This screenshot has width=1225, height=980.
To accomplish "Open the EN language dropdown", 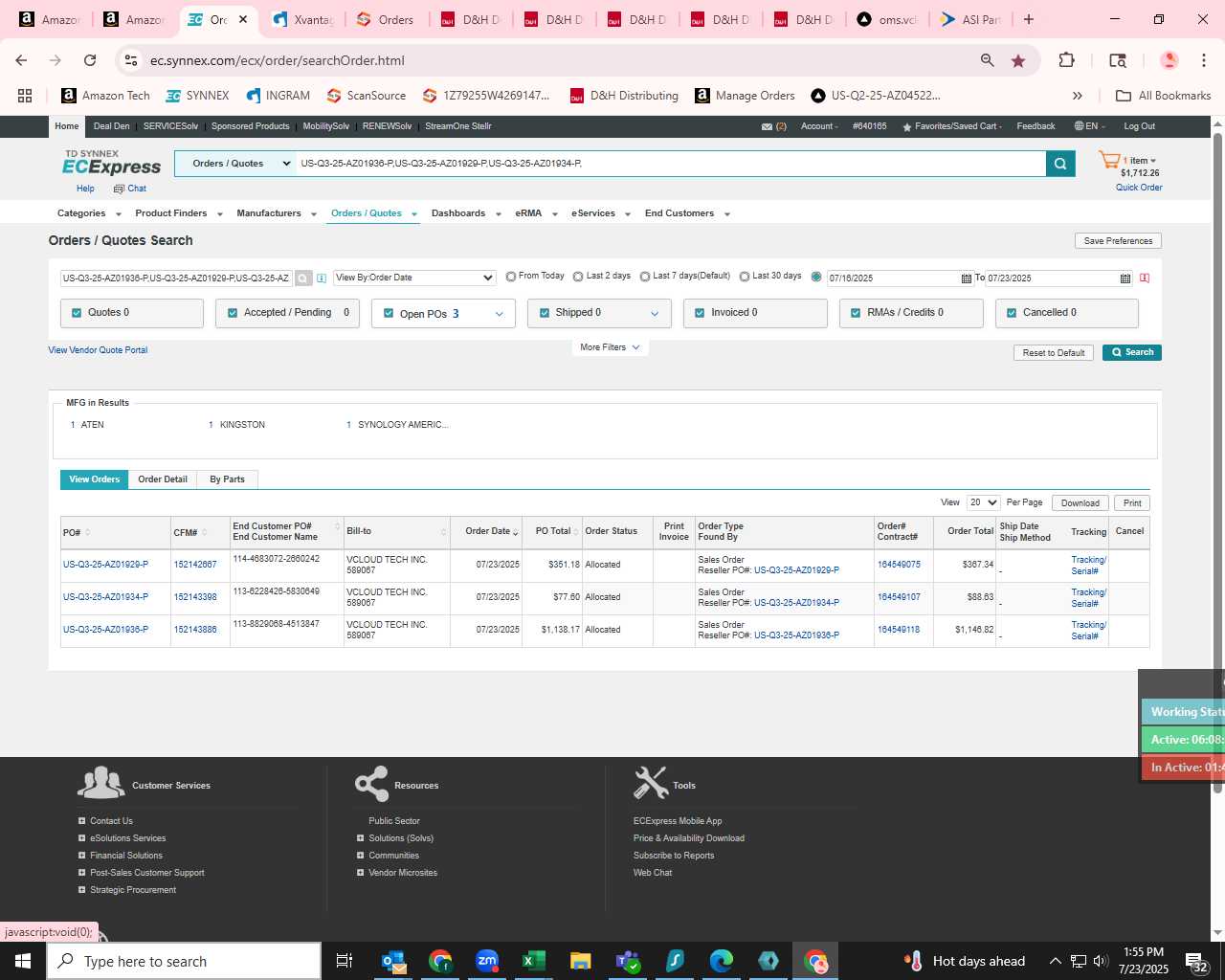I will pos(1090,126).
